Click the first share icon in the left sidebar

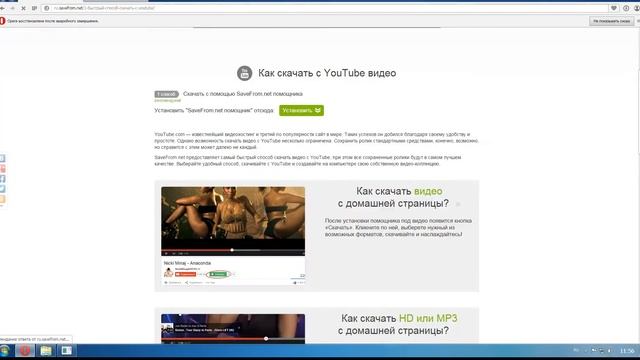click(x=2, y=158)
